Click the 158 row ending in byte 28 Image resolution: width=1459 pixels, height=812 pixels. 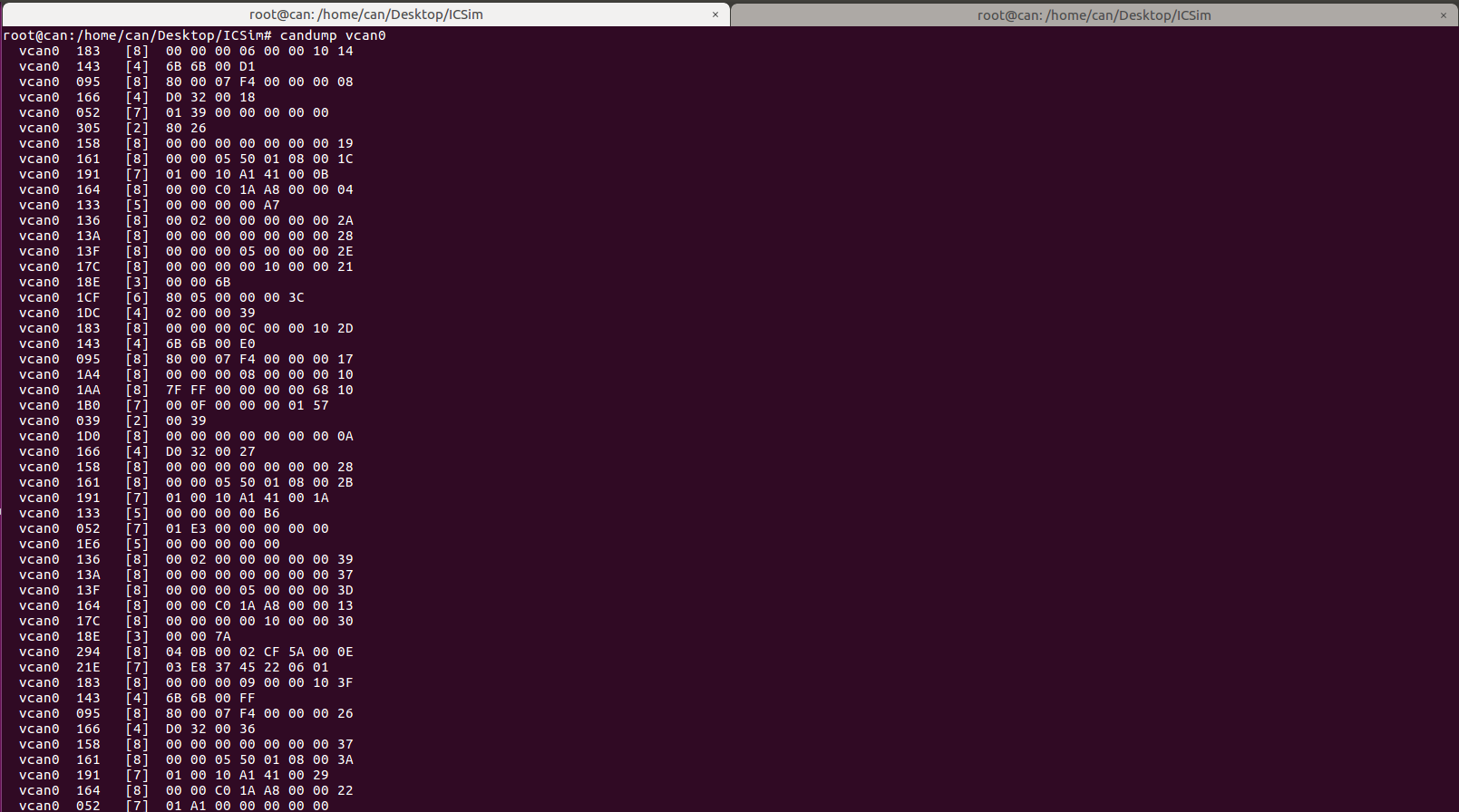[x=186, y=467]
